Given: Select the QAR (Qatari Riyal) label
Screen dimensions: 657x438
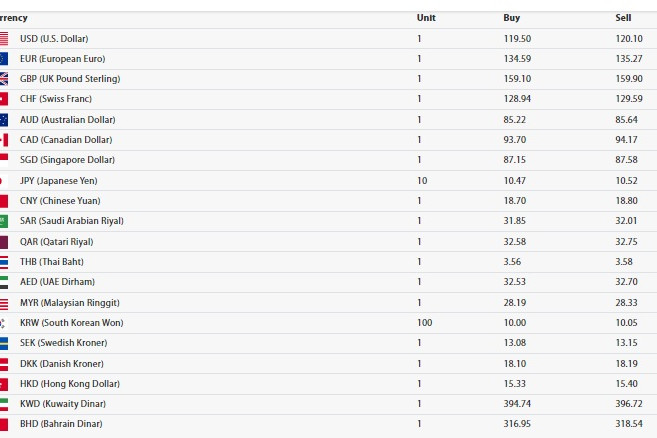Looking at the screenshot, I should pos(57,242).
